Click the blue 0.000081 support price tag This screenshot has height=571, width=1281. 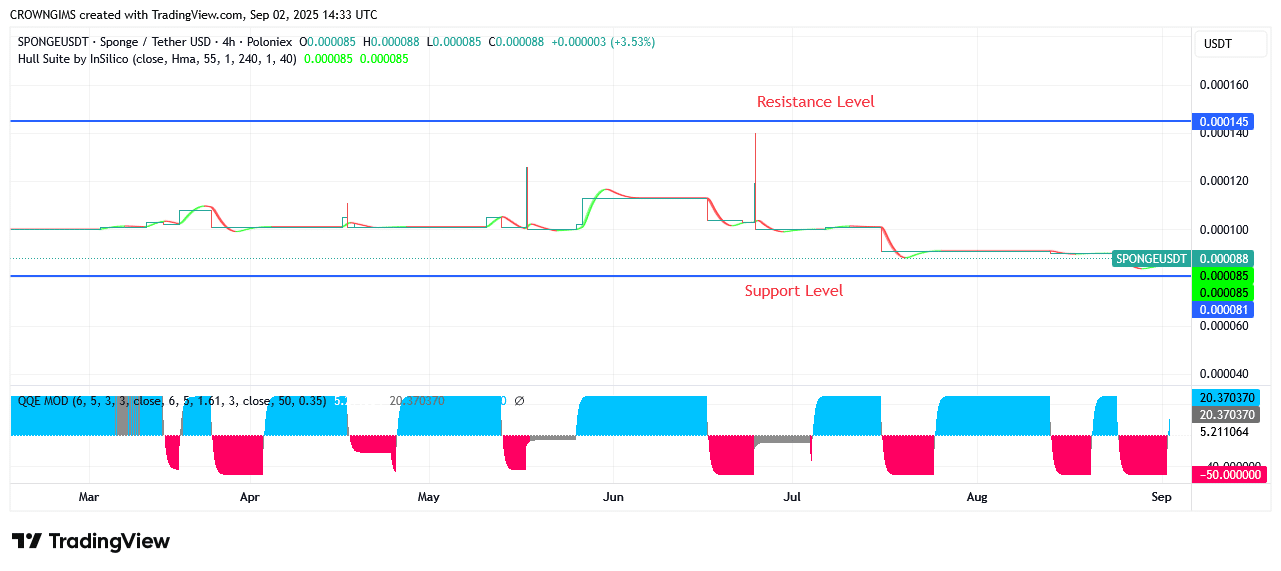point(1222,310)
